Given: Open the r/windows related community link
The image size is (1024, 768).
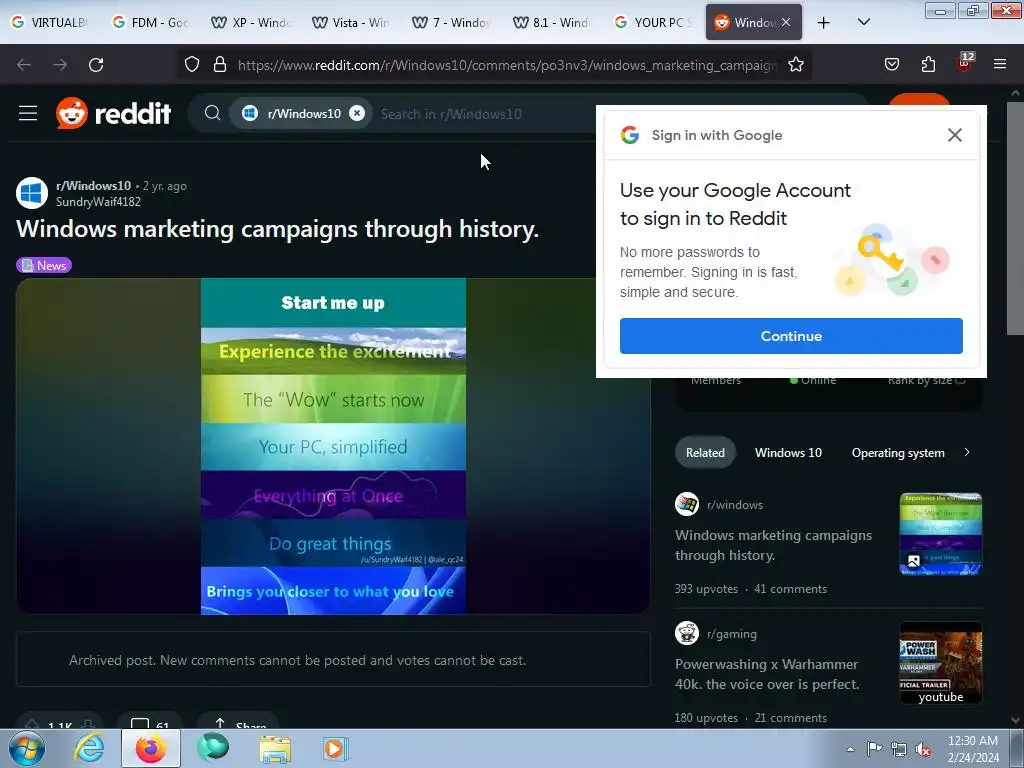Looking at the screenshot, I should 735,505.
